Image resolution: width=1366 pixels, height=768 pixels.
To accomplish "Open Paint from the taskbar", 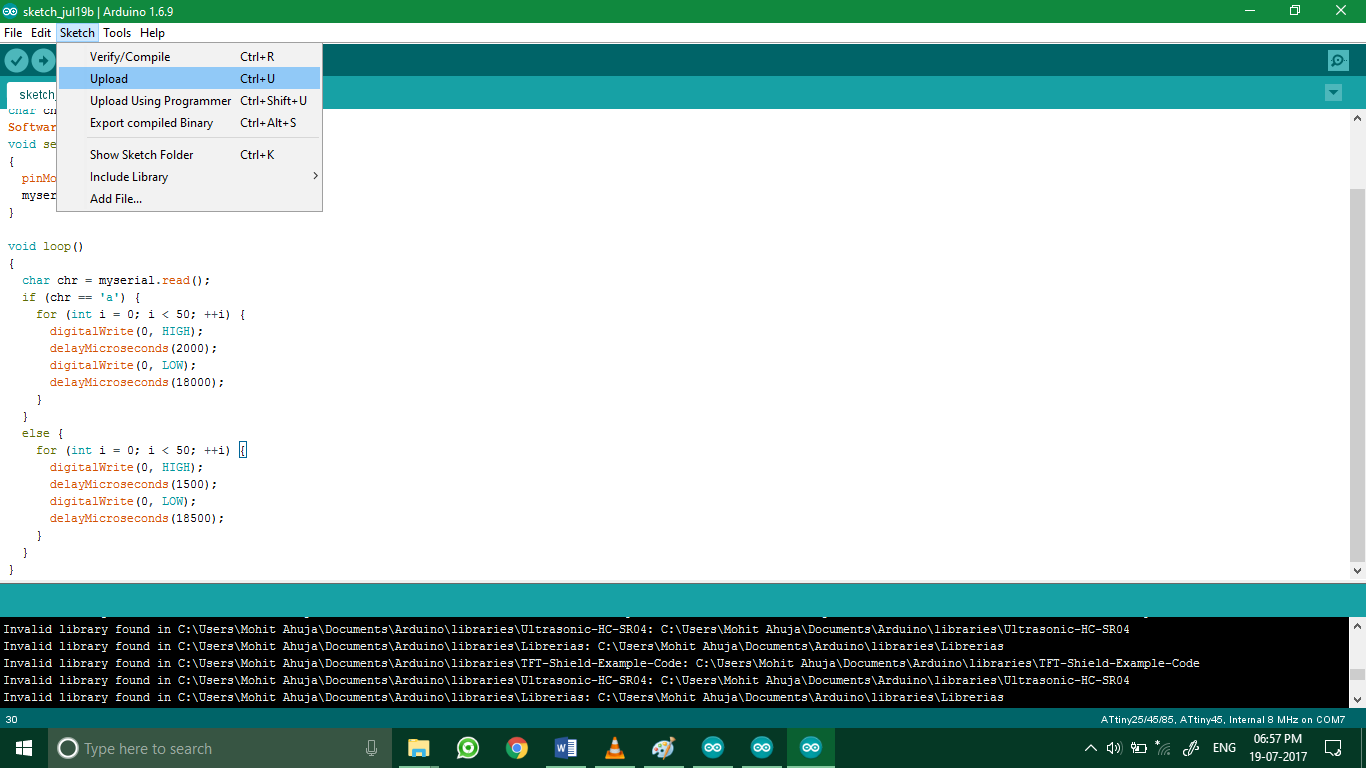I will point(663,748).
